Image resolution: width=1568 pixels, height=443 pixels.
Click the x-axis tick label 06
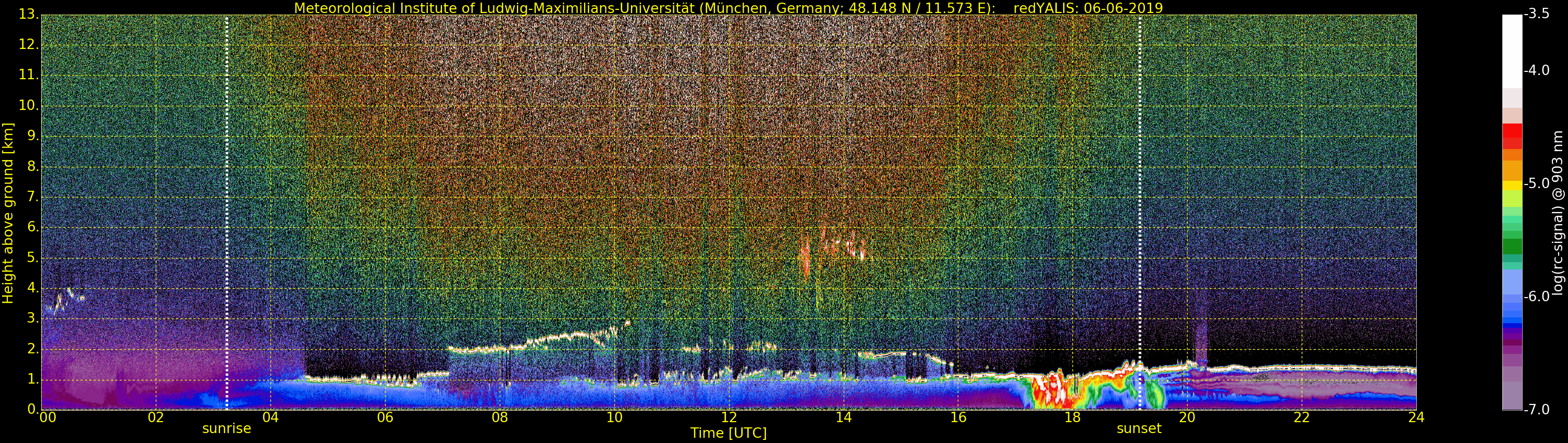(x=385, y=417)
